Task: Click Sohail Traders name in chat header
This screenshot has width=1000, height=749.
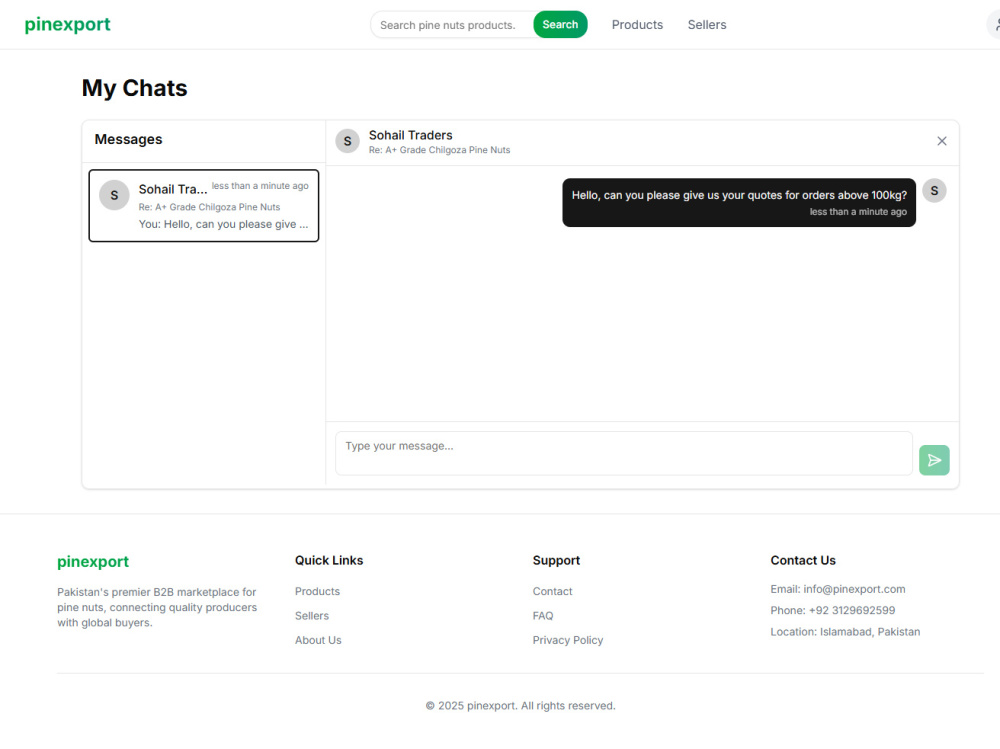Action: click(411, 135)
